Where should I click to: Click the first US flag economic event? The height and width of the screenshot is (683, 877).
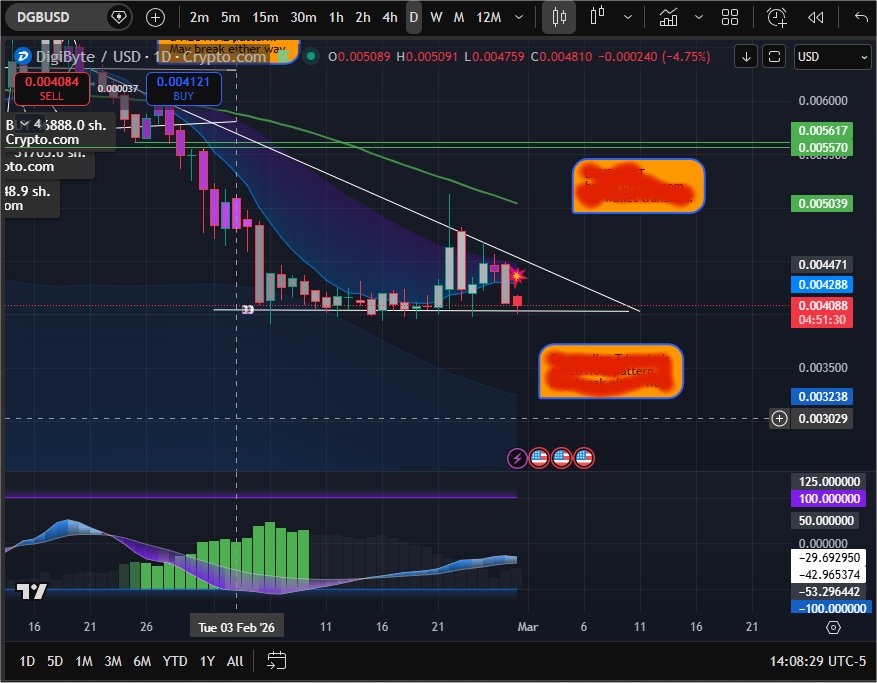click(539, 459)
